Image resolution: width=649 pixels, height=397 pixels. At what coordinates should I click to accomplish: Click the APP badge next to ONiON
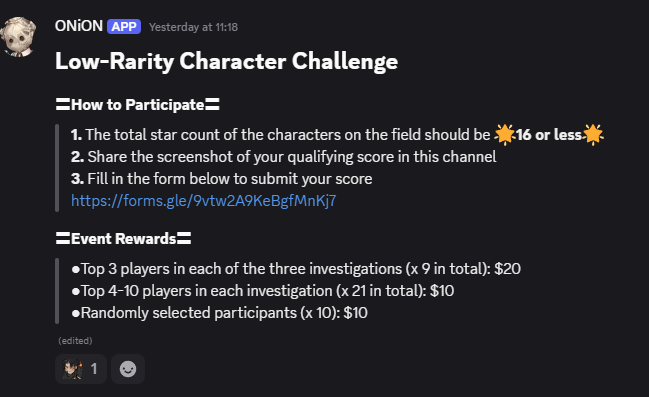pyautogui.click(x=124, y=26)
